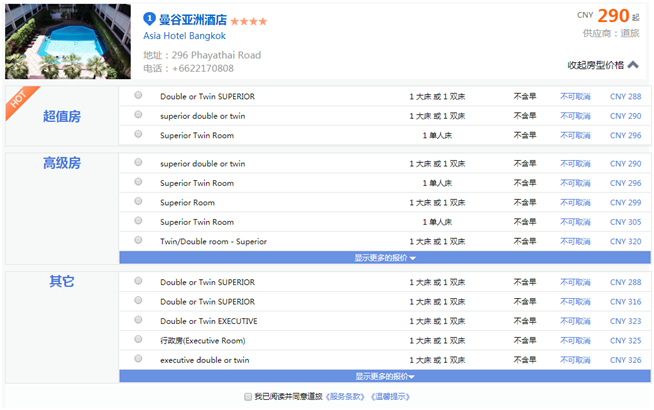Tick the 我已阅读并同意道旅 agreement checkbox

(x=248, y=396)
